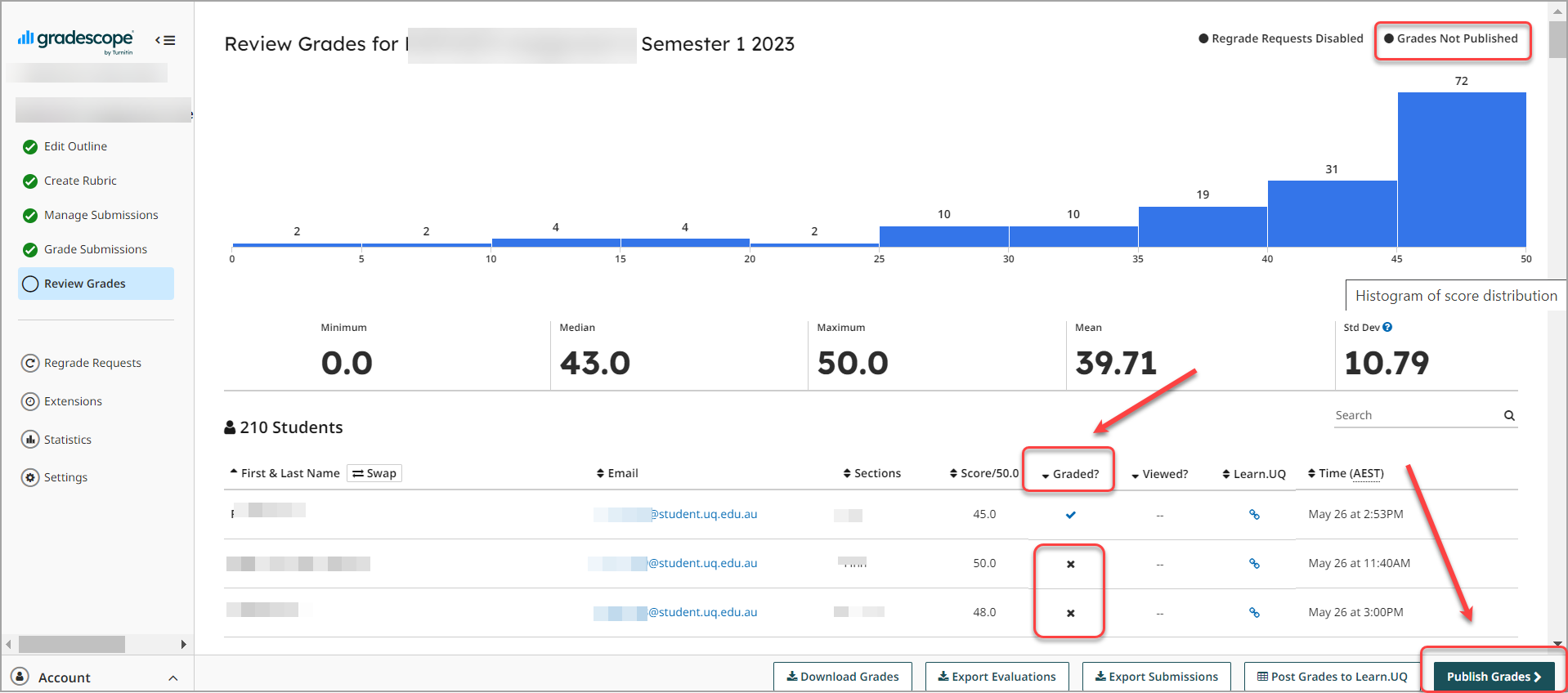Click the 210 Students person icon
Image resolution: width=1568 pixels, height=693 pixels.
pyautogui.click(x=230, y=427)
